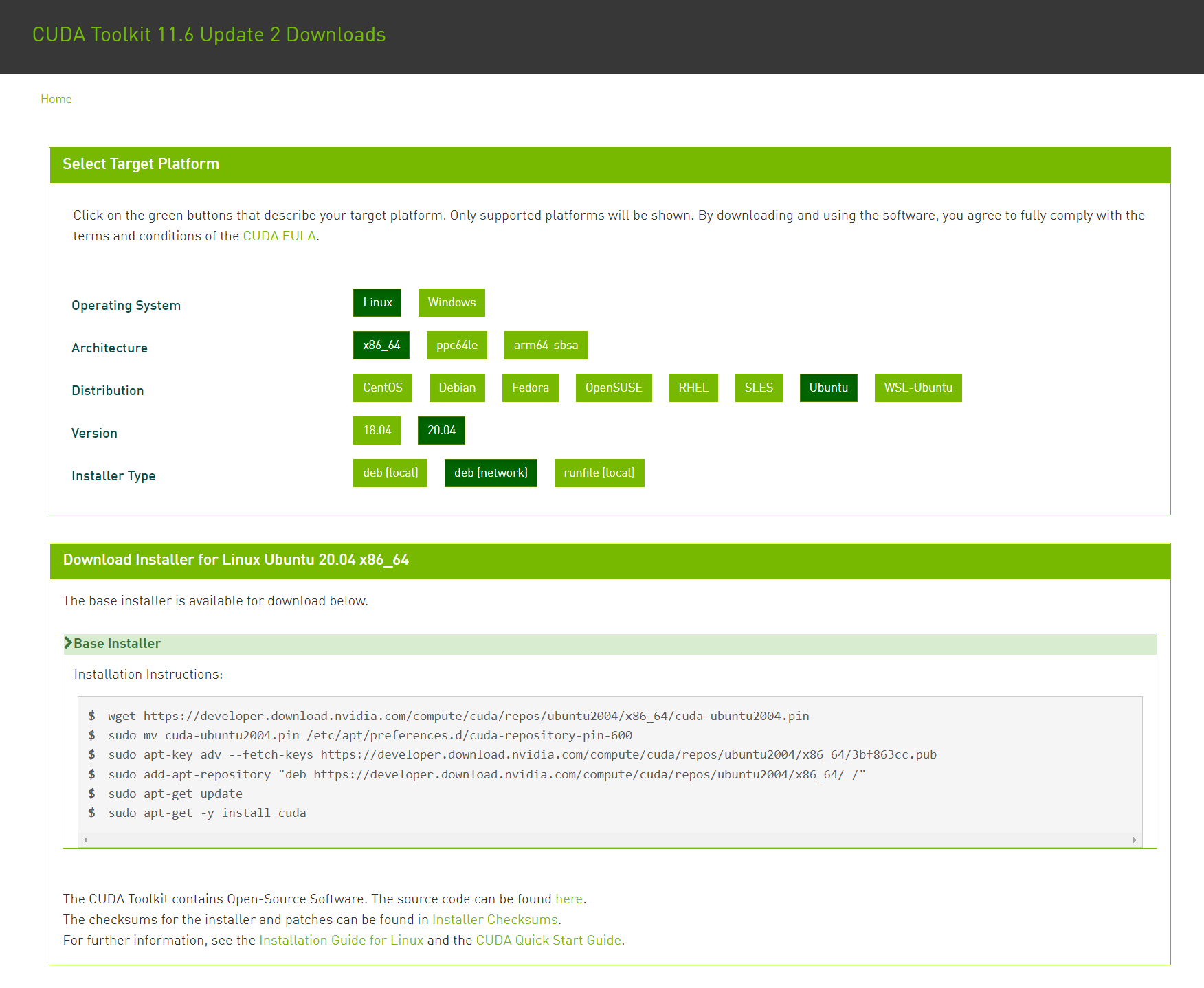Viewport: 1204px width, 988px height.
Task: Open the source code 'here' link
Action: coord(569,899)
